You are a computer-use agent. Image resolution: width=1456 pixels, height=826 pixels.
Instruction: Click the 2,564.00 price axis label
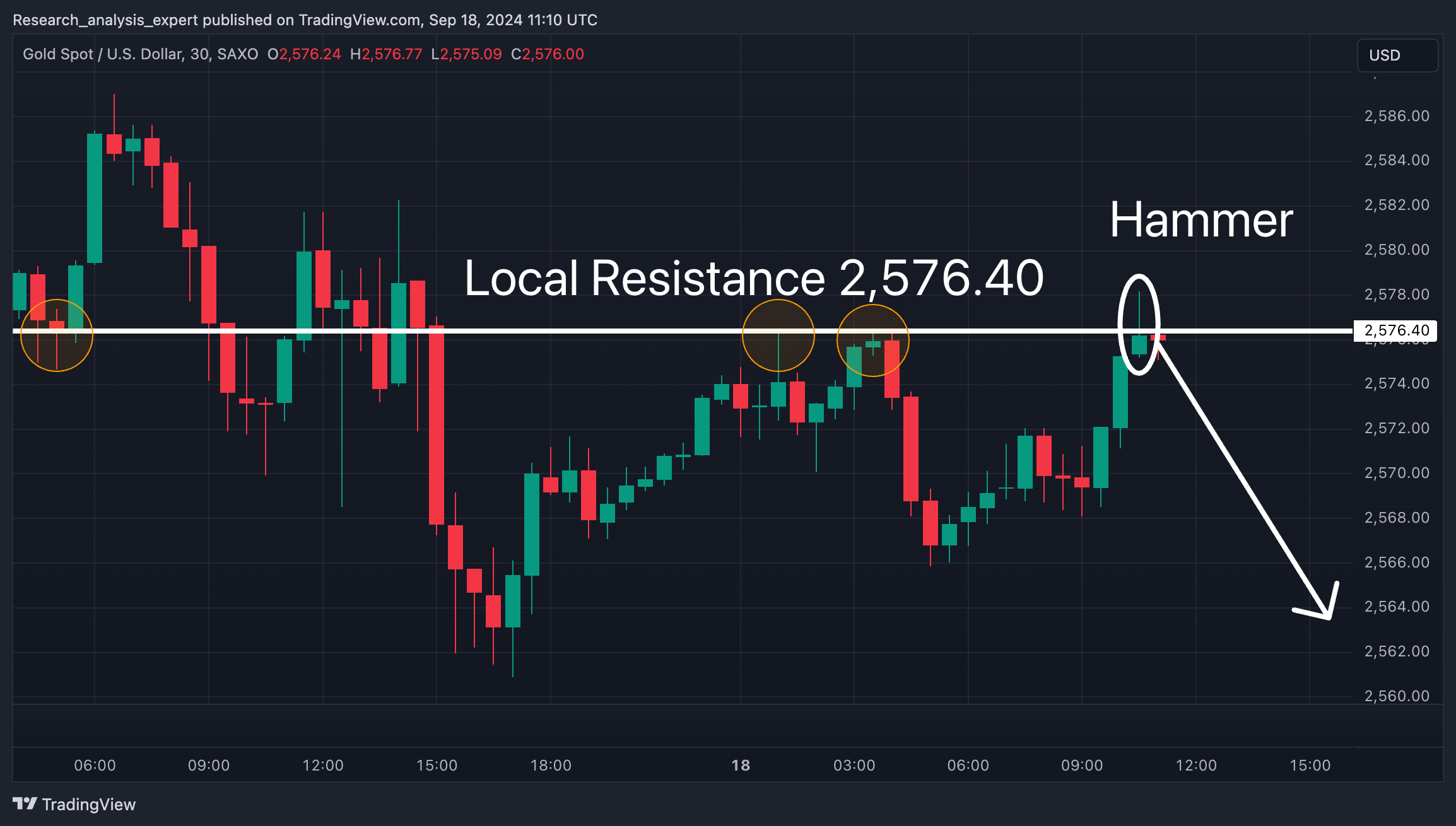[x=1397, y=607]
